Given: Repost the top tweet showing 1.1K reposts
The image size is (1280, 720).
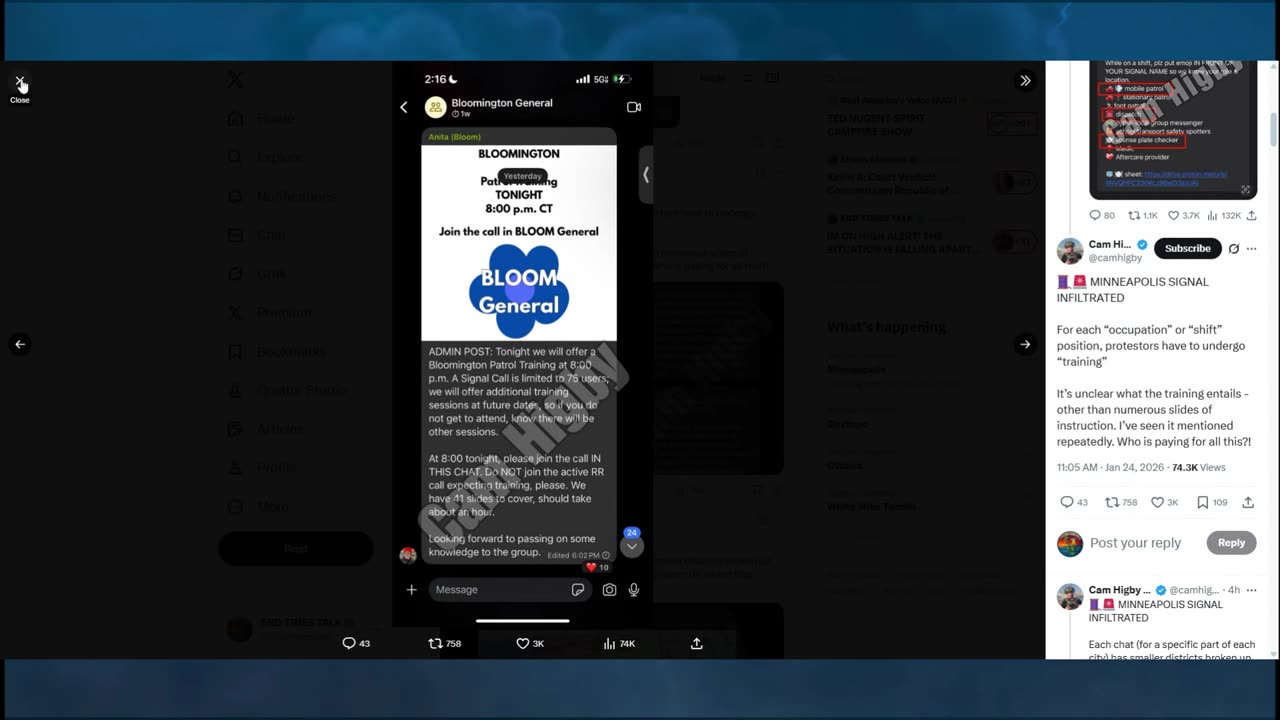Looking at the screenshot, I should click(1143, 215).
